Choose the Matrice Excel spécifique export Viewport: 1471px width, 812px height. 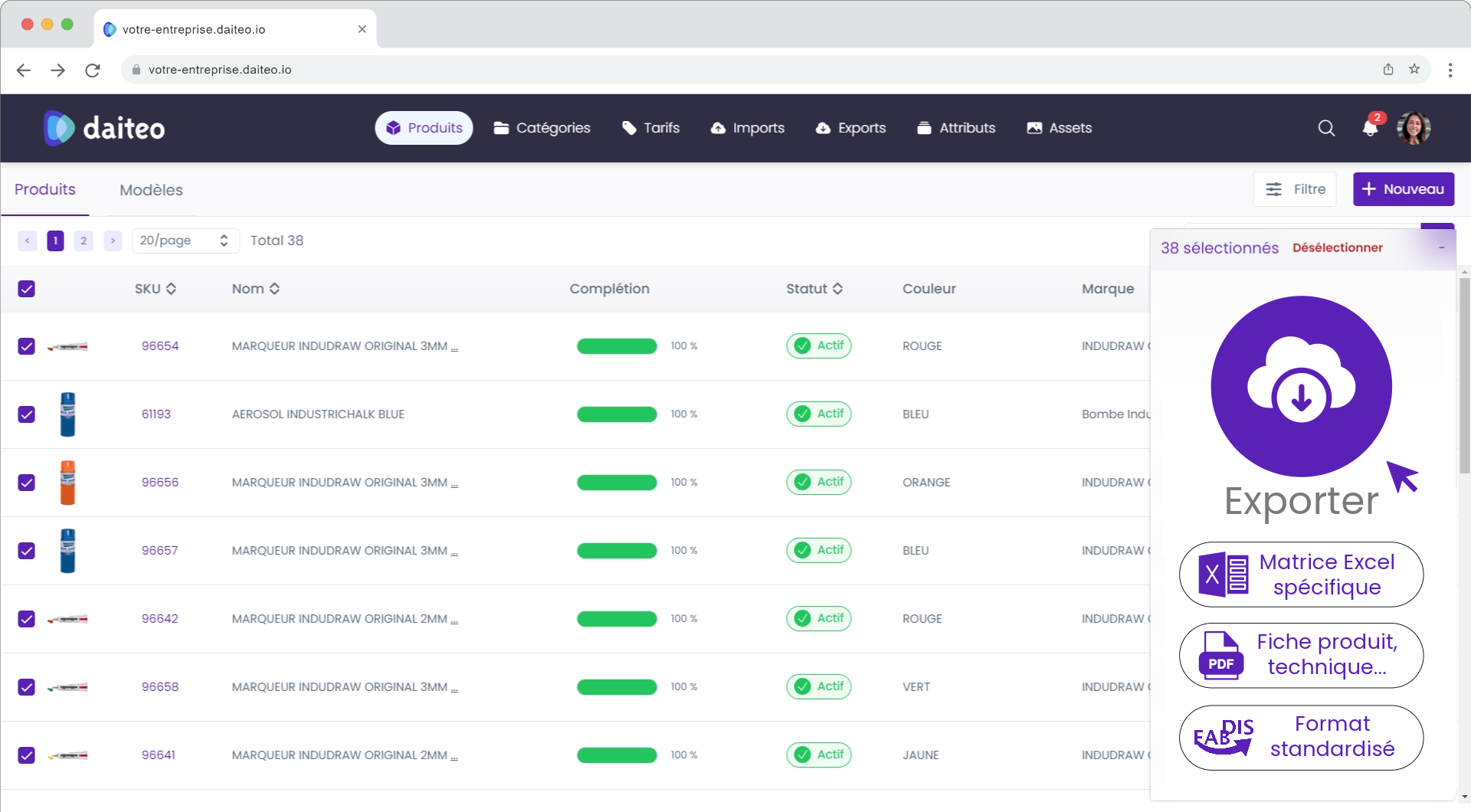1300,575
